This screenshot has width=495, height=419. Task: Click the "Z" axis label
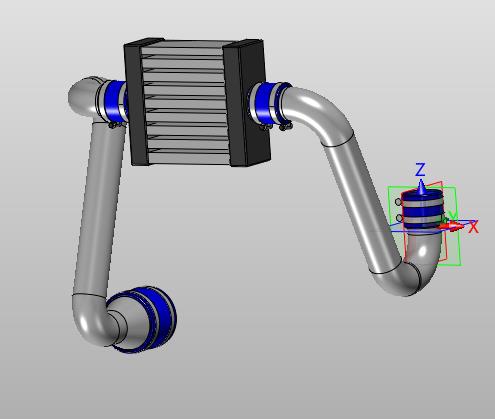click(x=421, y=170)
